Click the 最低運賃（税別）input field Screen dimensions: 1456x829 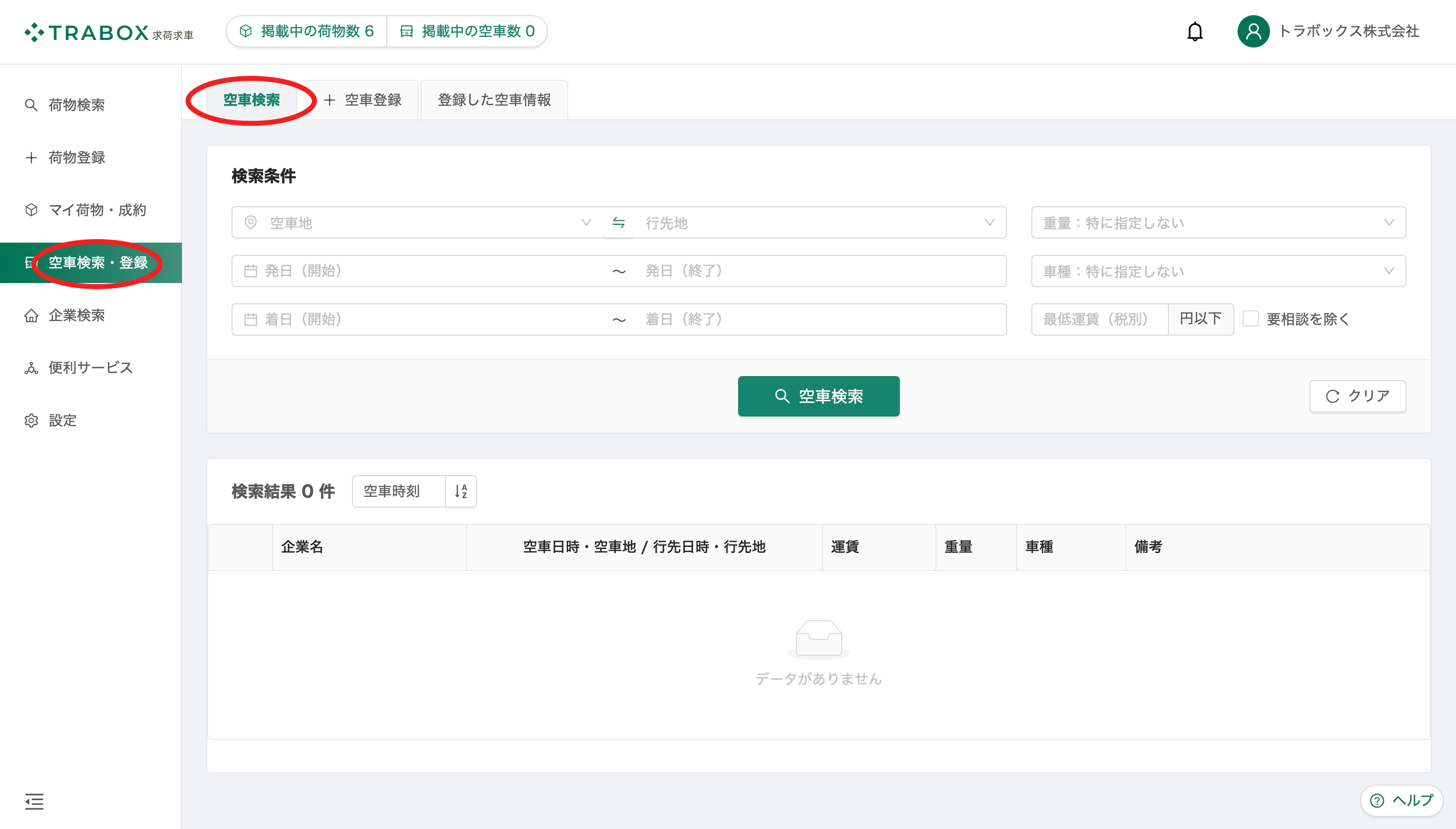coord(1100,319)
